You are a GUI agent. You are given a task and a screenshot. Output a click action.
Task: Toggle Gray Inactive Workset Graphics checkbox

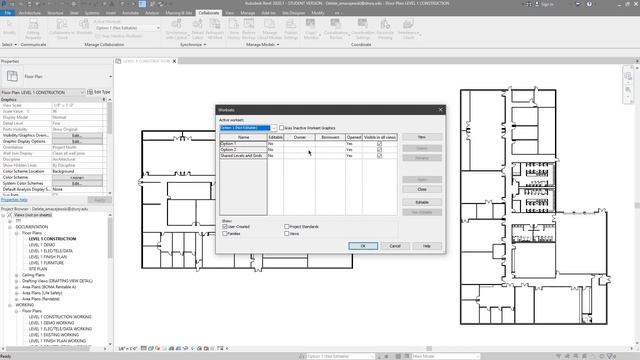coord(282,128)
